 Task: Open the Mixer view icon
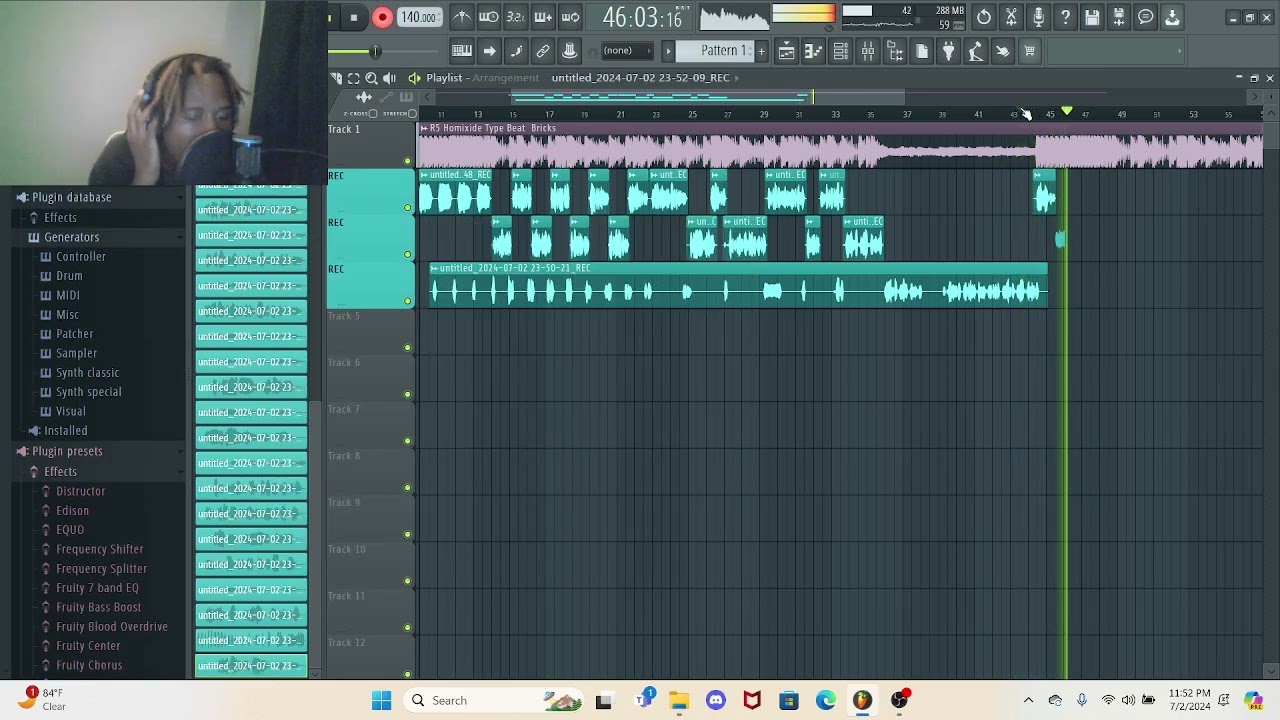point(868,51)
